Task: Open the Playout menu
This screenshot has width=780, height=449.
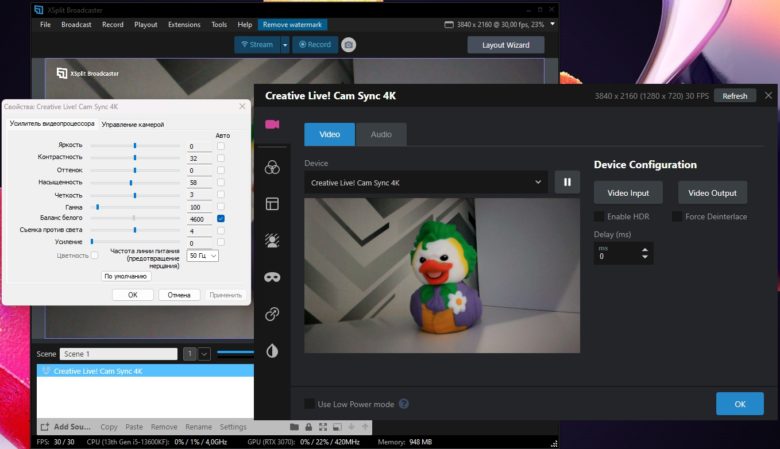Action: point(146,24)
